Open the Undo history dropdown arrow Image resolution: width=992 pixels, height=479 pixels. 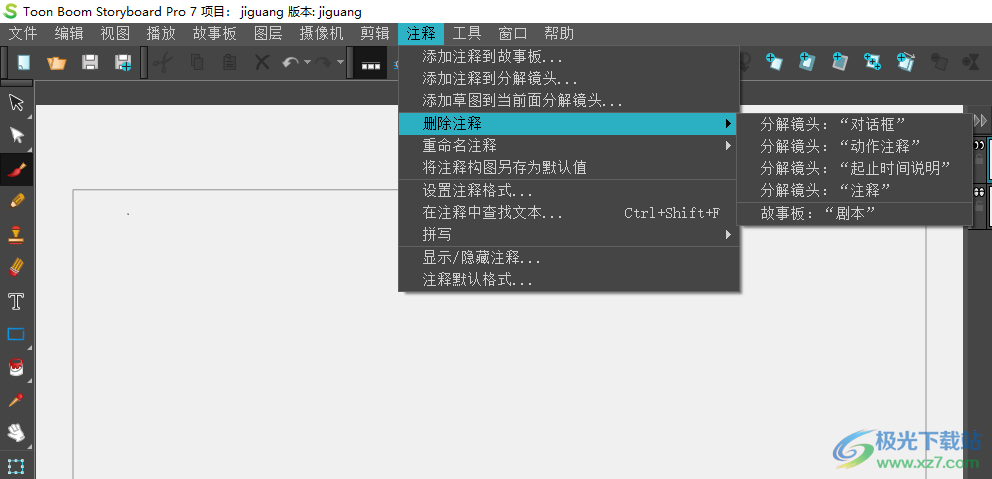click(x=307, y=62)
